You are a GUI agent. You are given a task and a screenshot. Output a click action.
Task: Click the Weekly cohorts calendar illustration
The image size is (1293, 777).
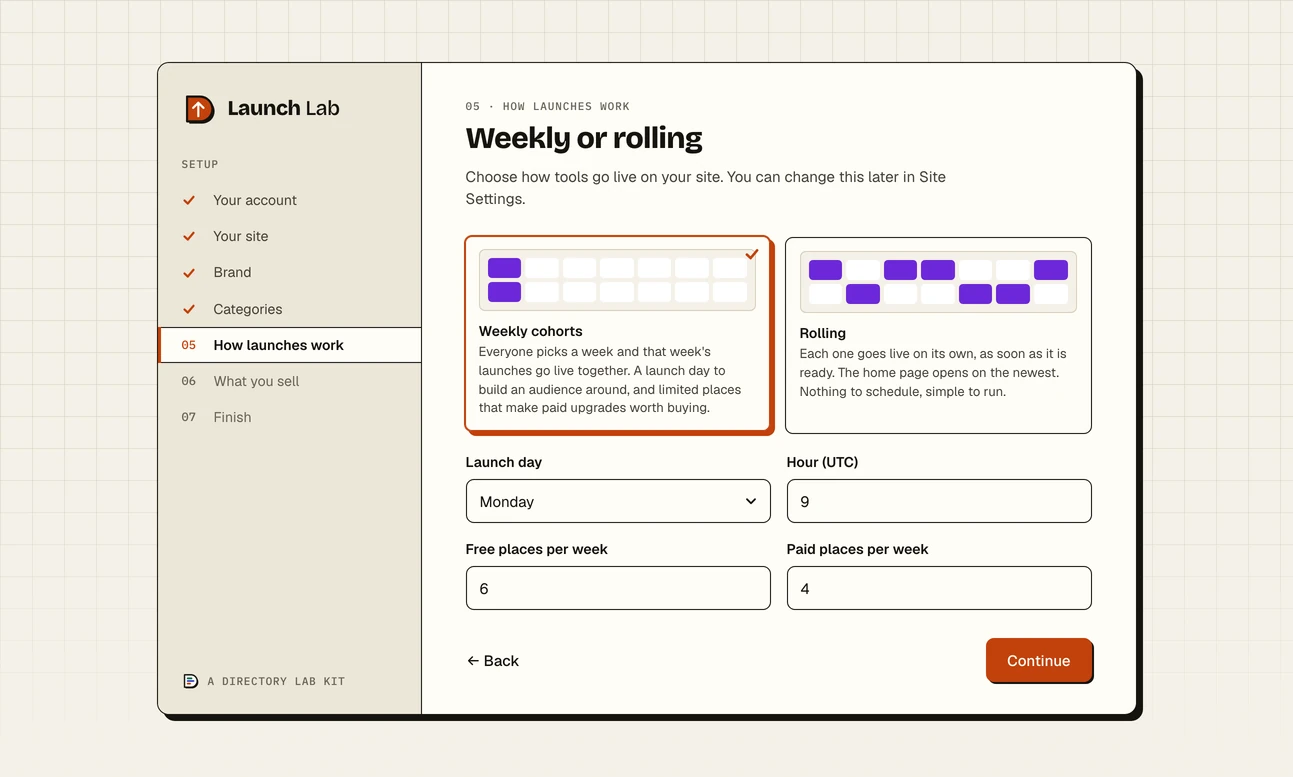click(617, 280)
